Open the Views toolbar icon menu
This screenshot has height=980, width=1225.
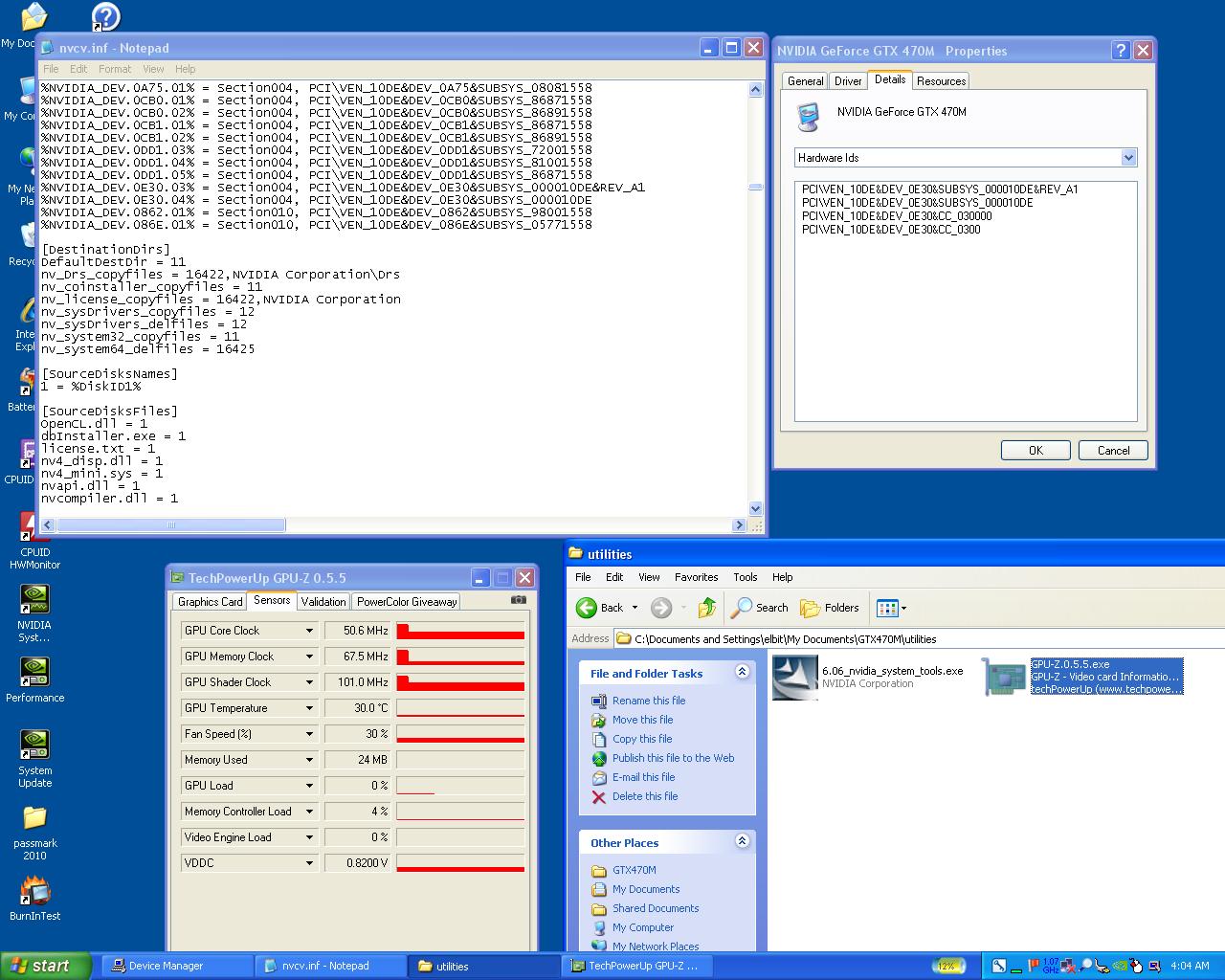point(891,608)
